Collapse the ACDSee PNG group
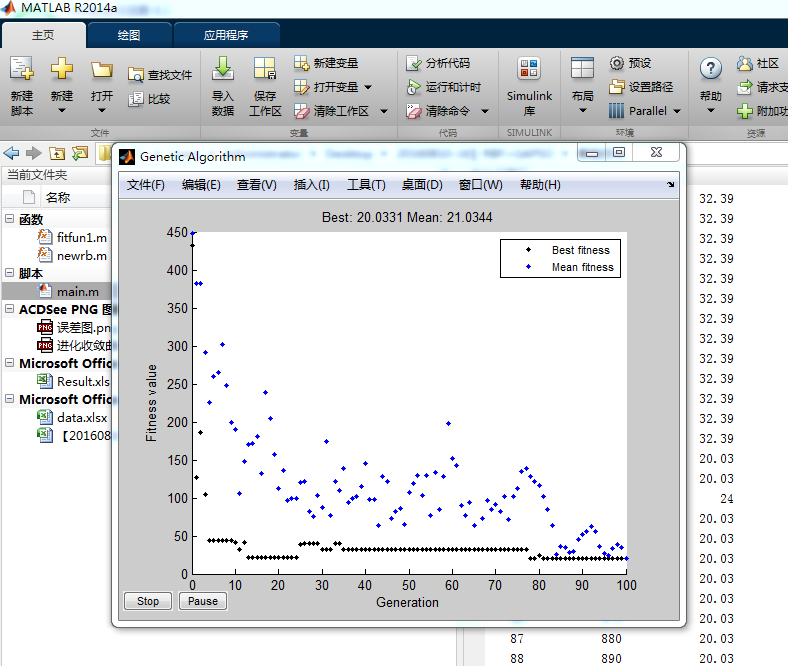Viewport: 788px width, 666px height. (10, 309)
